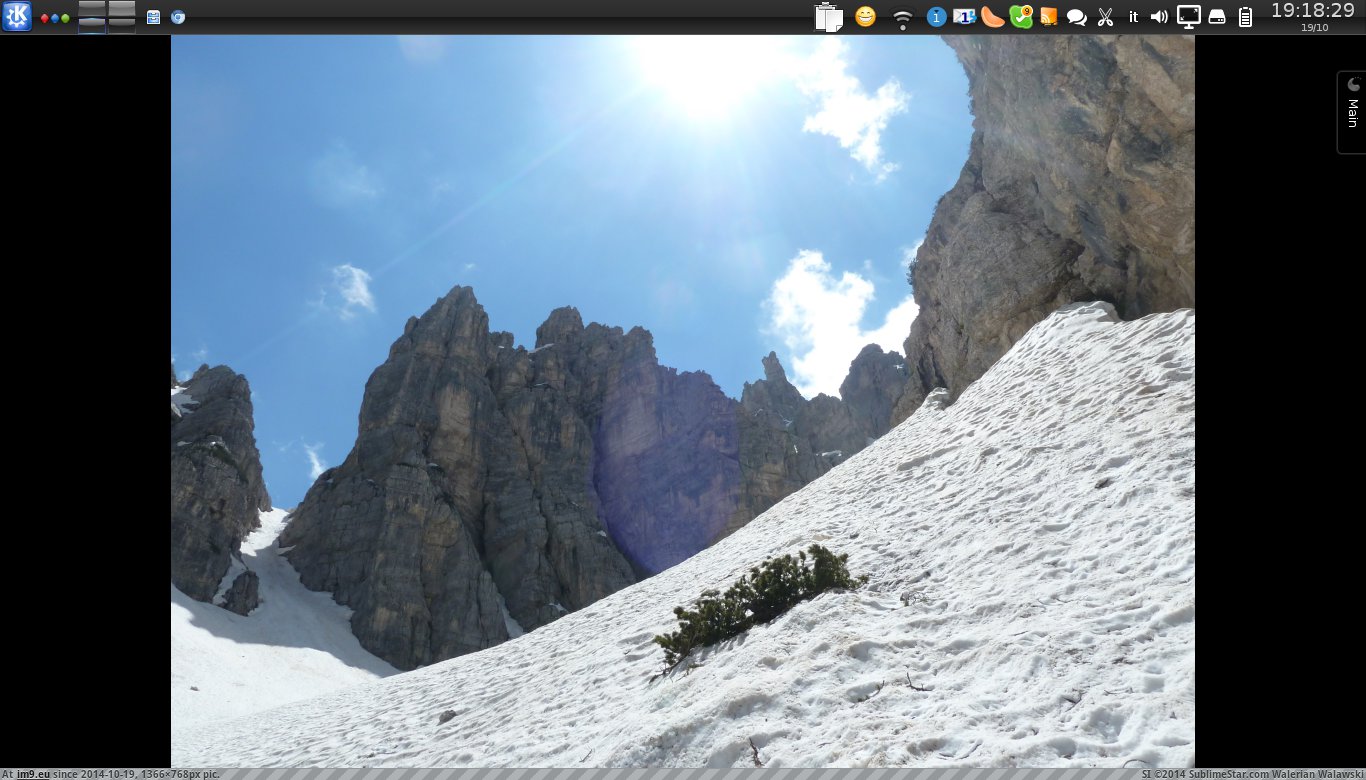Open the mail notifier with 1 unread
Image resolution: width=1366 pixels, height=780 pixels.
[x=964, y=17]
